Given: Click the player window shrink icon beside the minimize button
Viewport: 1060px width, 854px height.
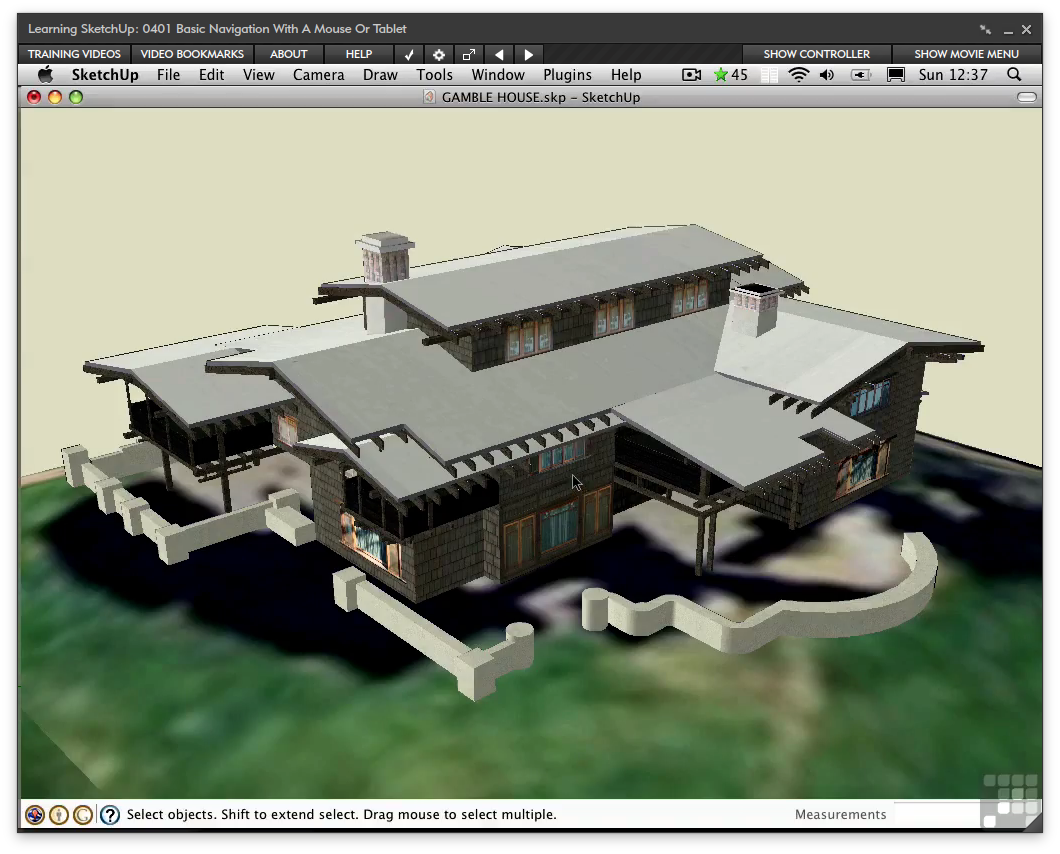Looking at the screenshot, I should coord(985,29).
